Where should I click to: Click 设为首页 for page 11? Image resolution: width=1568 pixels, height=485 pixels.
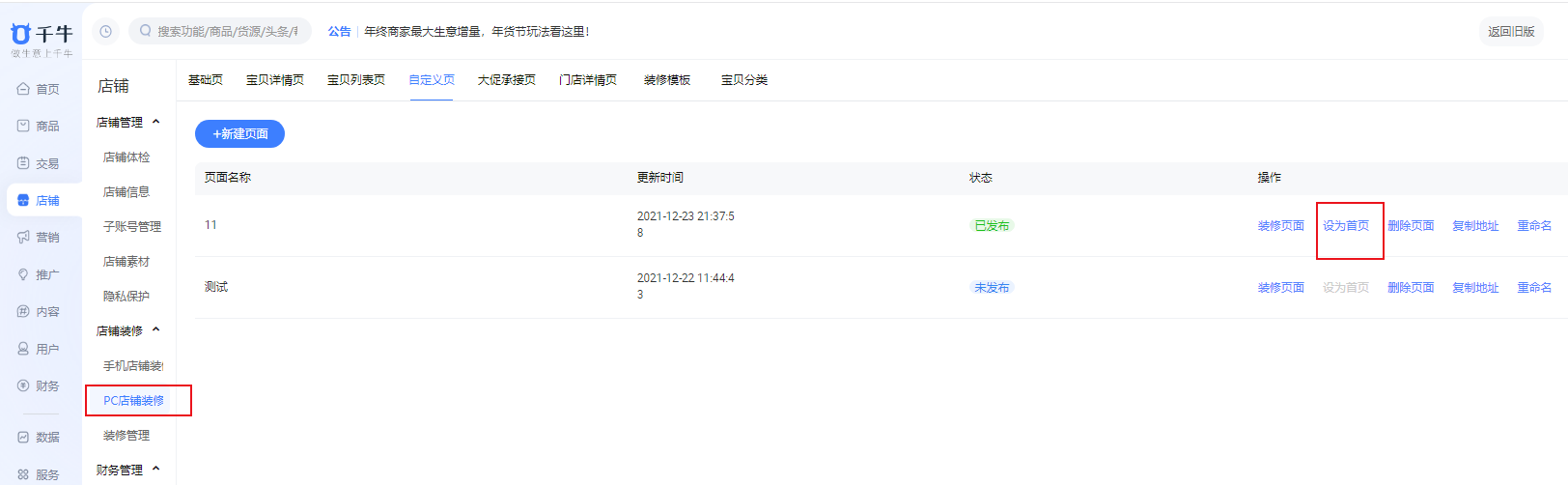tap(1346, 226)
